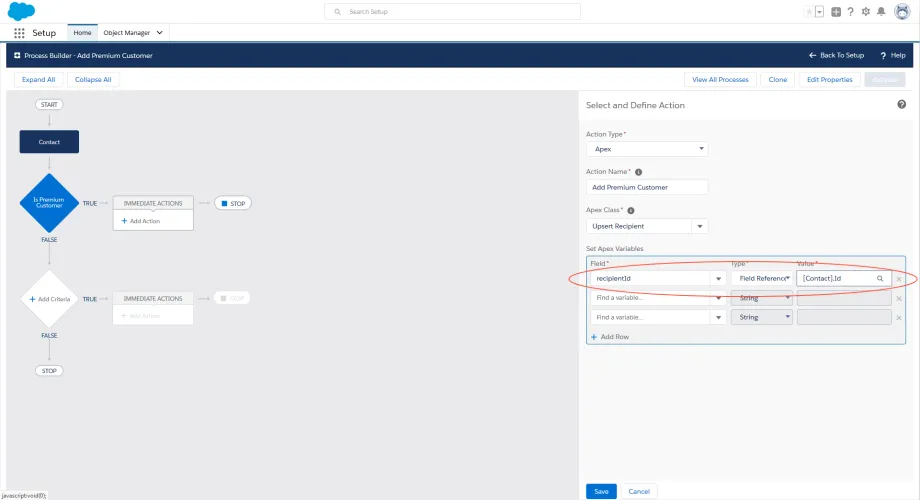Remove the recipientId variable row

[898, 279]
